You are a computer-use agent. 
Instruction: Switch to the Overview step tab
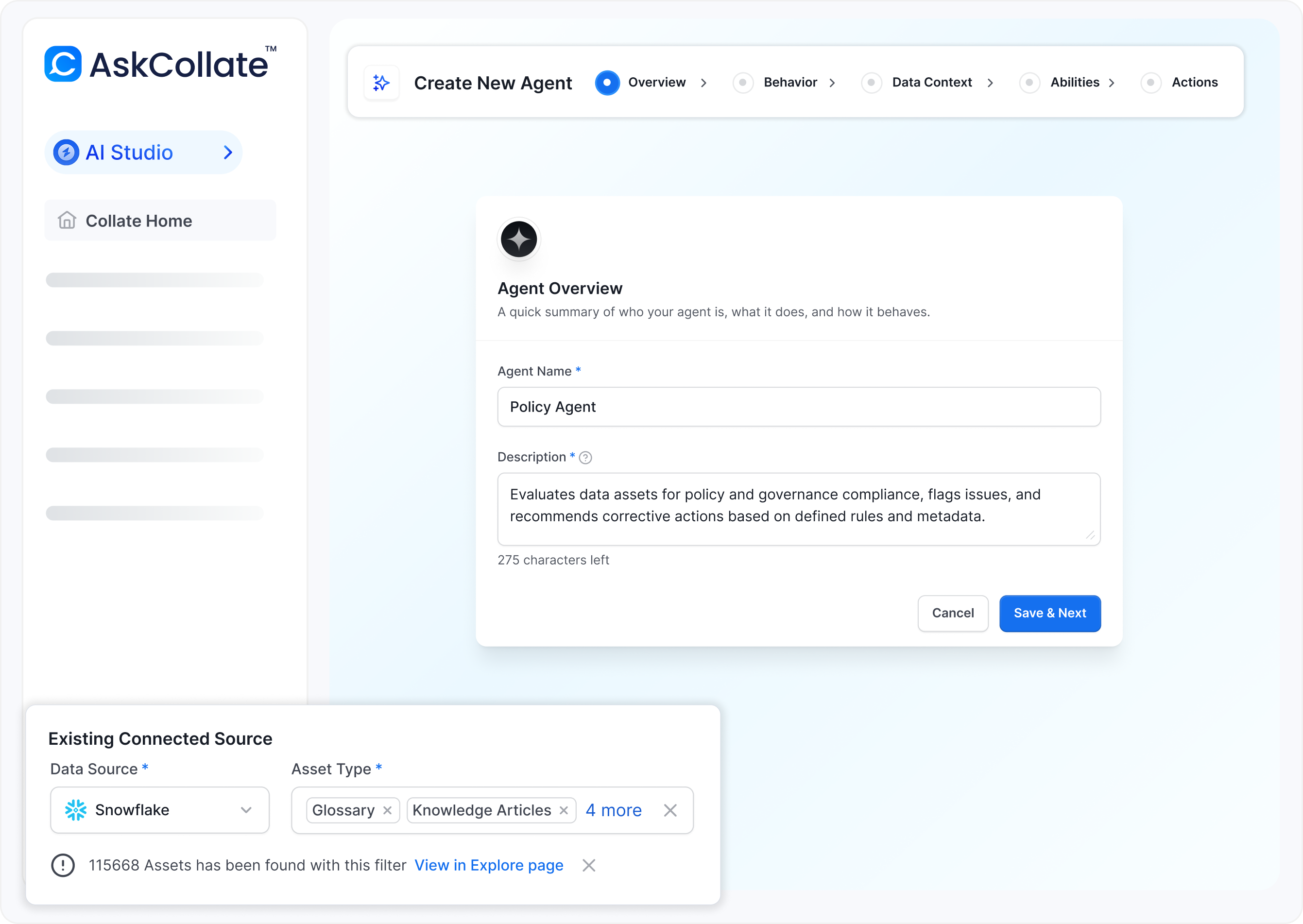point(656,83)
